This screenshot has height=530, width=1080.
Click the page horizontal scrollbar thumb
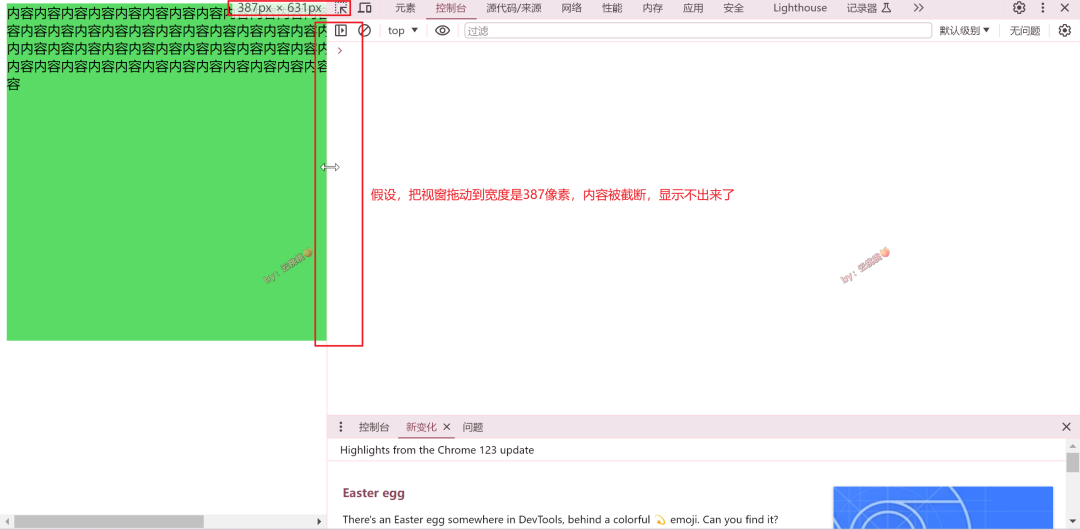click(109, 522)
